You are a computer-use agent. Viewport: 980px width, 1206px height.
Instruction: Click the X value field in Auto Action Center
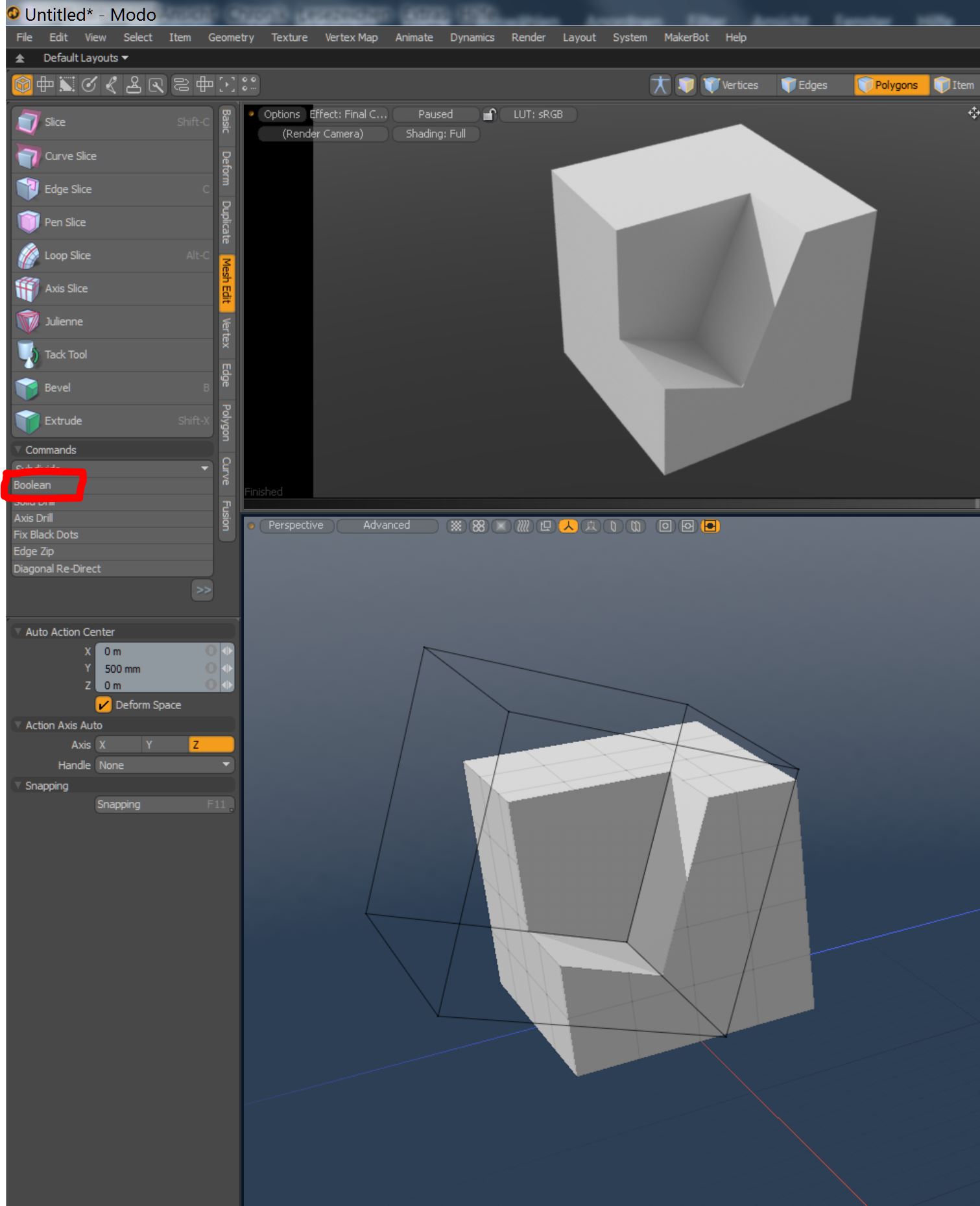(x=158, y=651)
